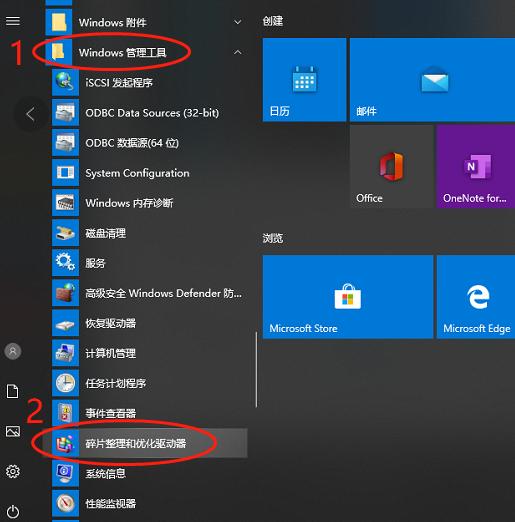Viewport: 515px width, 522px height.
Task: Open System Configuration from the list
Action: coord(150,173)
